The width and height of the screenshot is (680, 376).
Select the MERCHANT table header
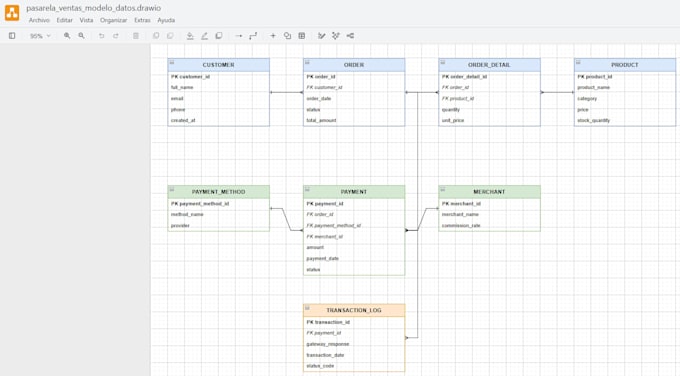[489, 192]
